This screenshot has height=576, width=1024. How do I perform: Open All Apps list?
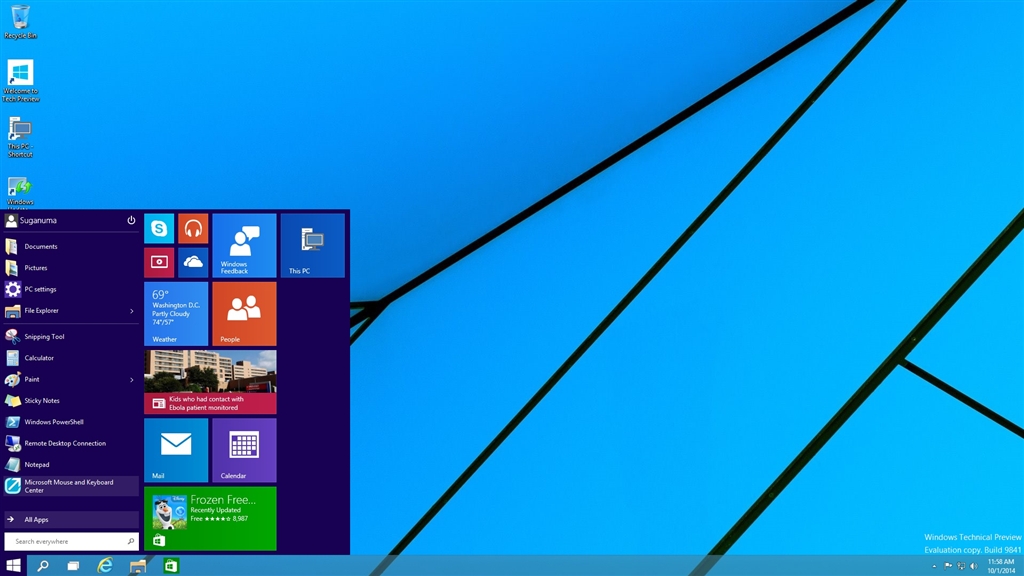pos(70,520)
